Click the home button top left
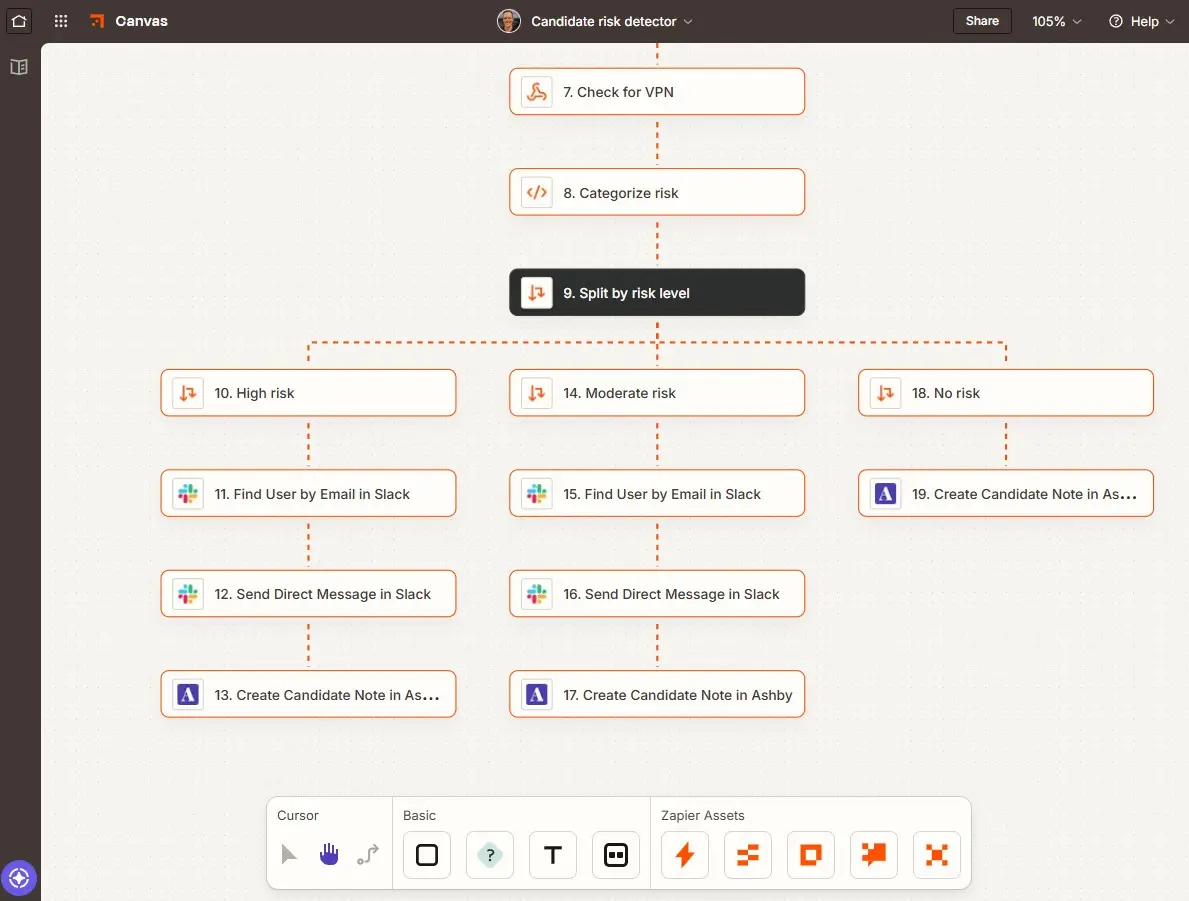 [x=18, y=20]
